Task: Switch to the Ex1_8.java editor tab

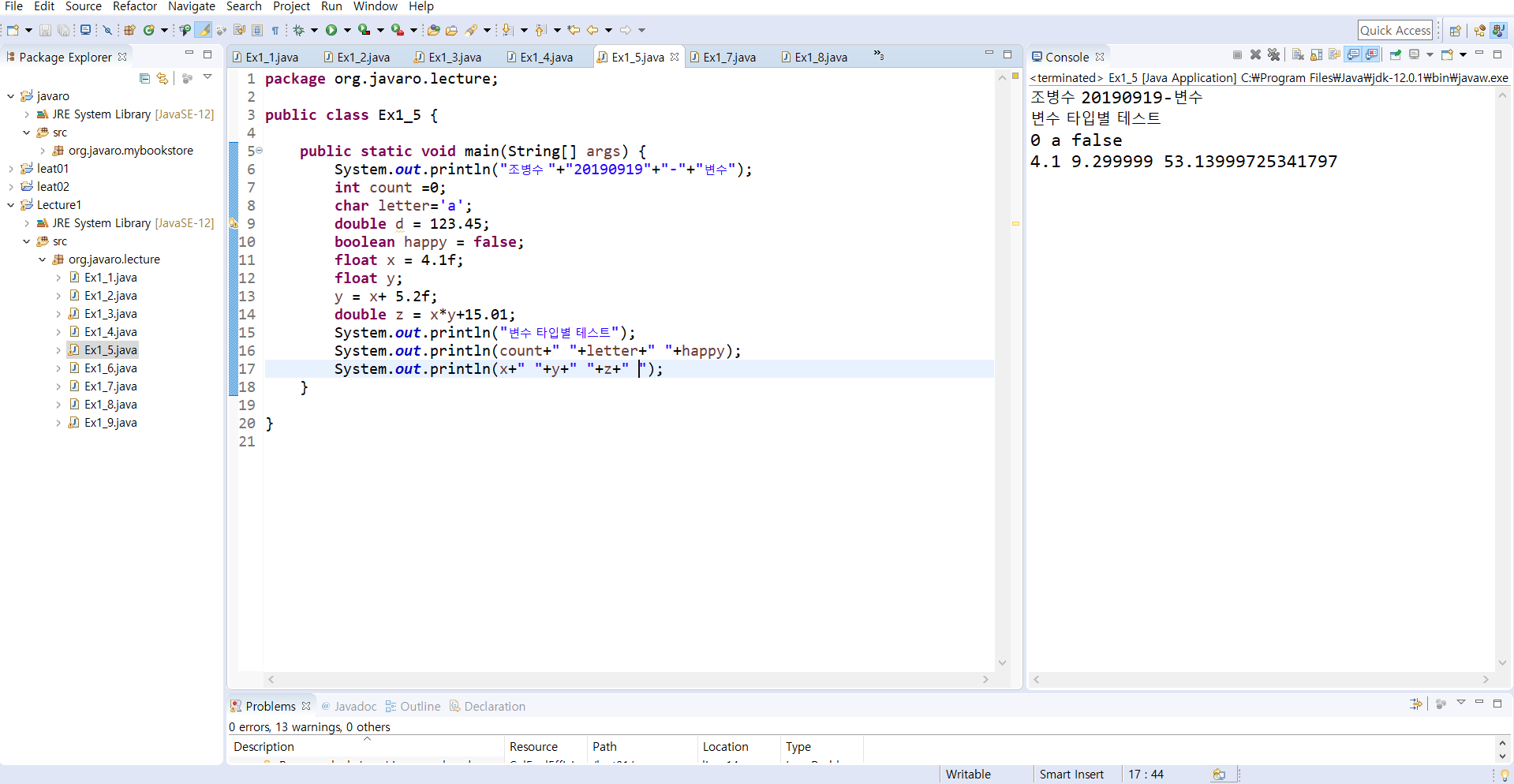Action: coord(814,57)
